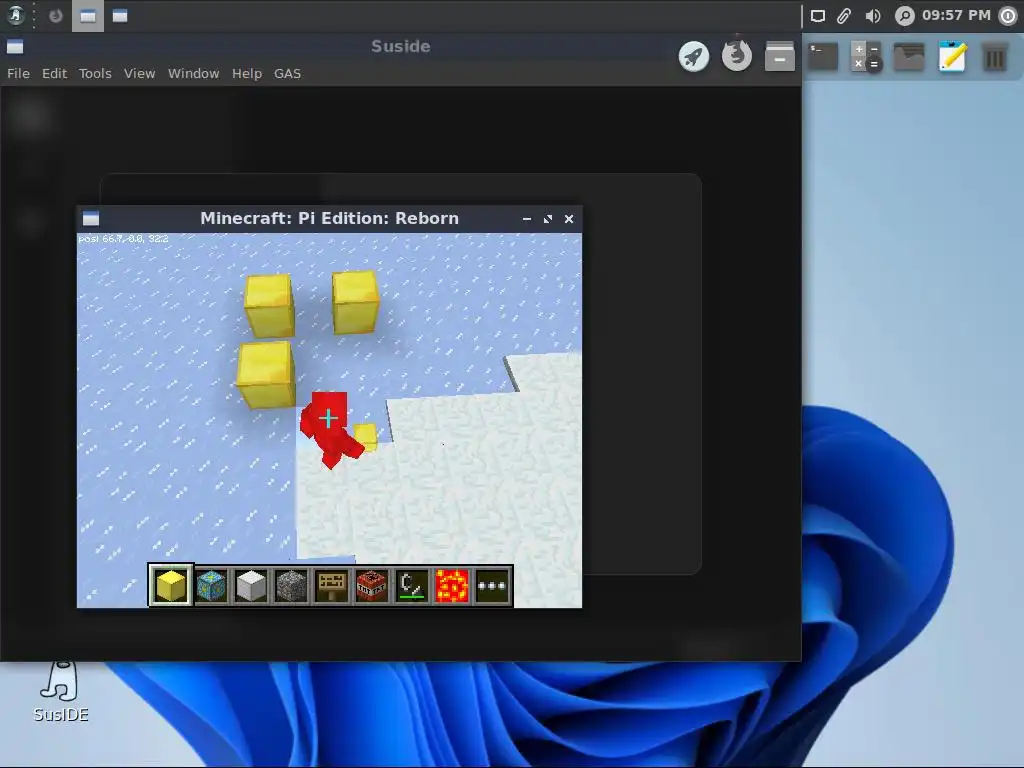Image resolution: width=1024 pixels, height=768 pixels.
Task: Click the display icon in system tray
Action: tap(818, 16)
